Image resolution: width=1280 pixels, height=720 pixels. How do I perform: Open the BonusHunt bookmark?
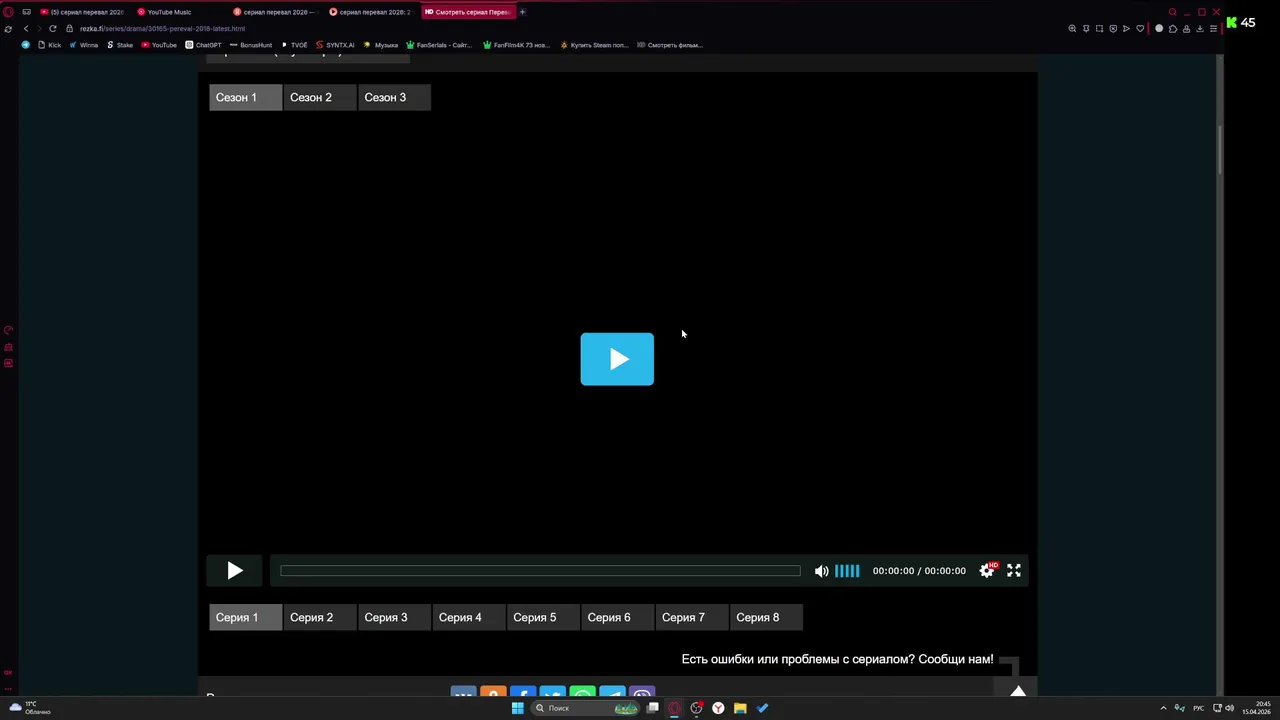pyautogui.click(x=250, y=45)
